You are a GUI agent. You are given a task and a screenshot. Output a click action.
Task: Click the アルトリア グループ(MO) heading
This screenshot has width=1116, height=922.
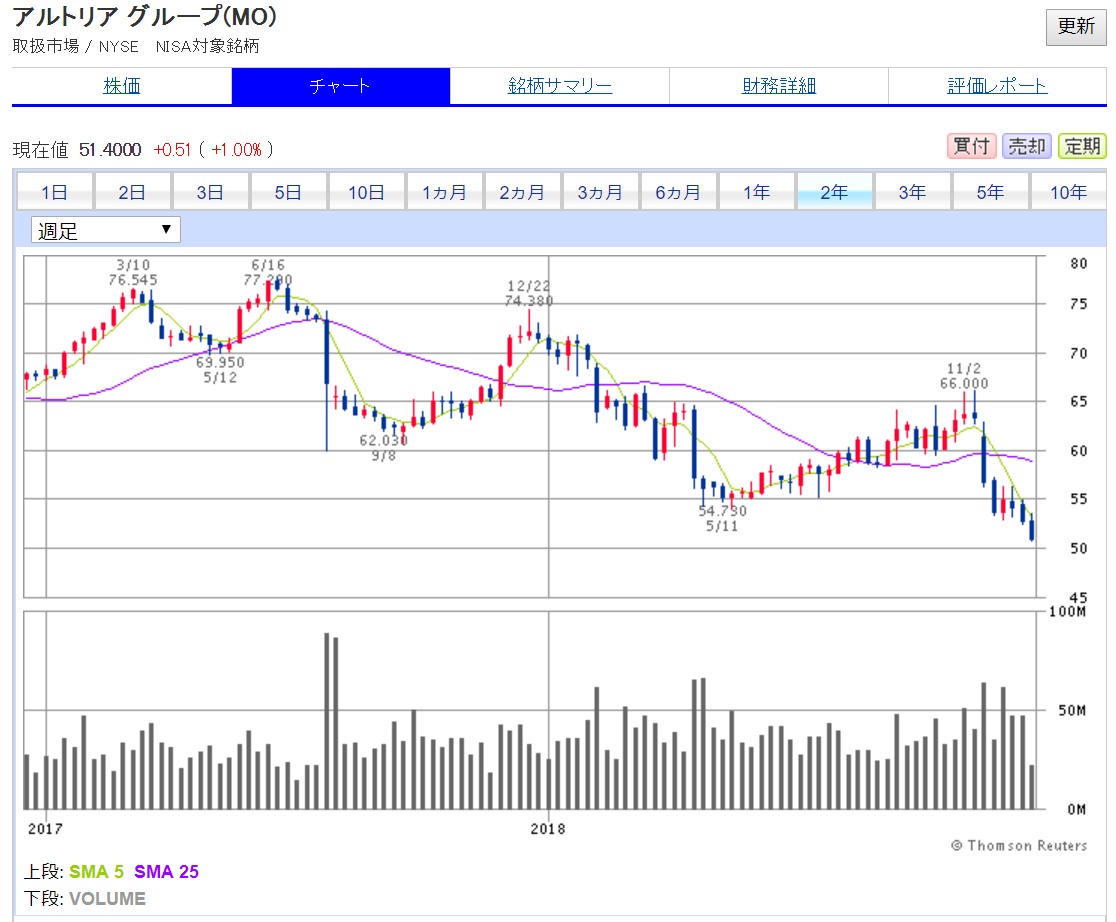point(145,17)
